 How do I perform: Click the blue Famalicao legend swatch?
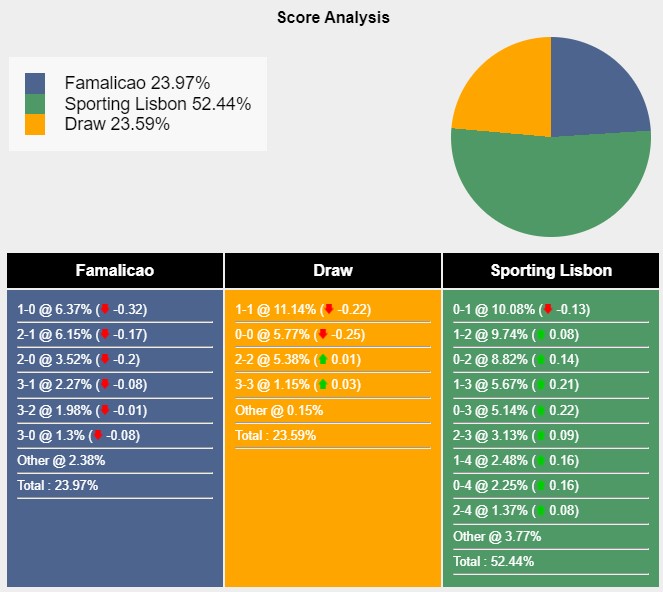coord(35,83)
